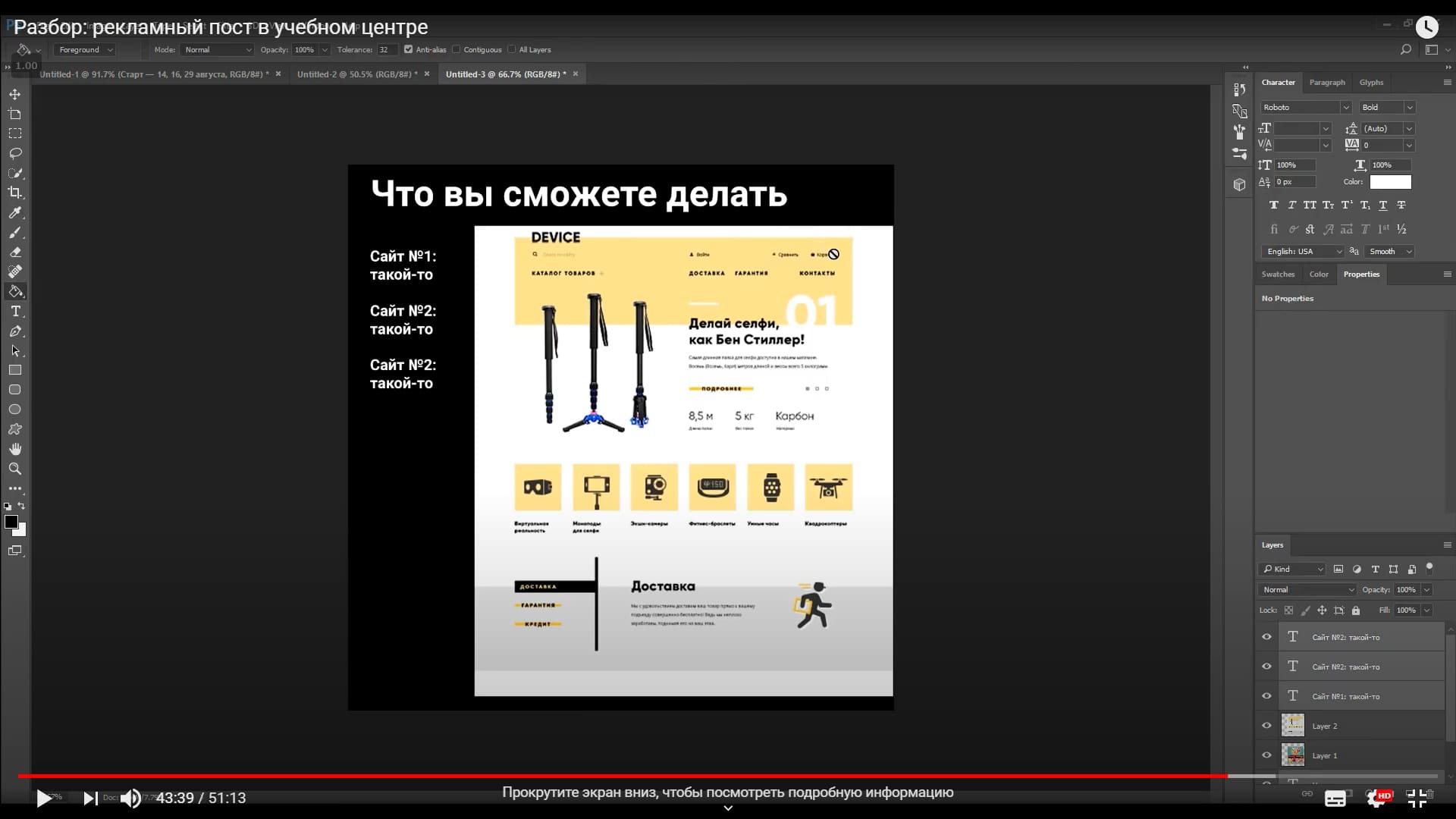Screen dimensions: 1456x819
Task: Switch to the Paragraph tab
Action: [x=1327, y=83]
